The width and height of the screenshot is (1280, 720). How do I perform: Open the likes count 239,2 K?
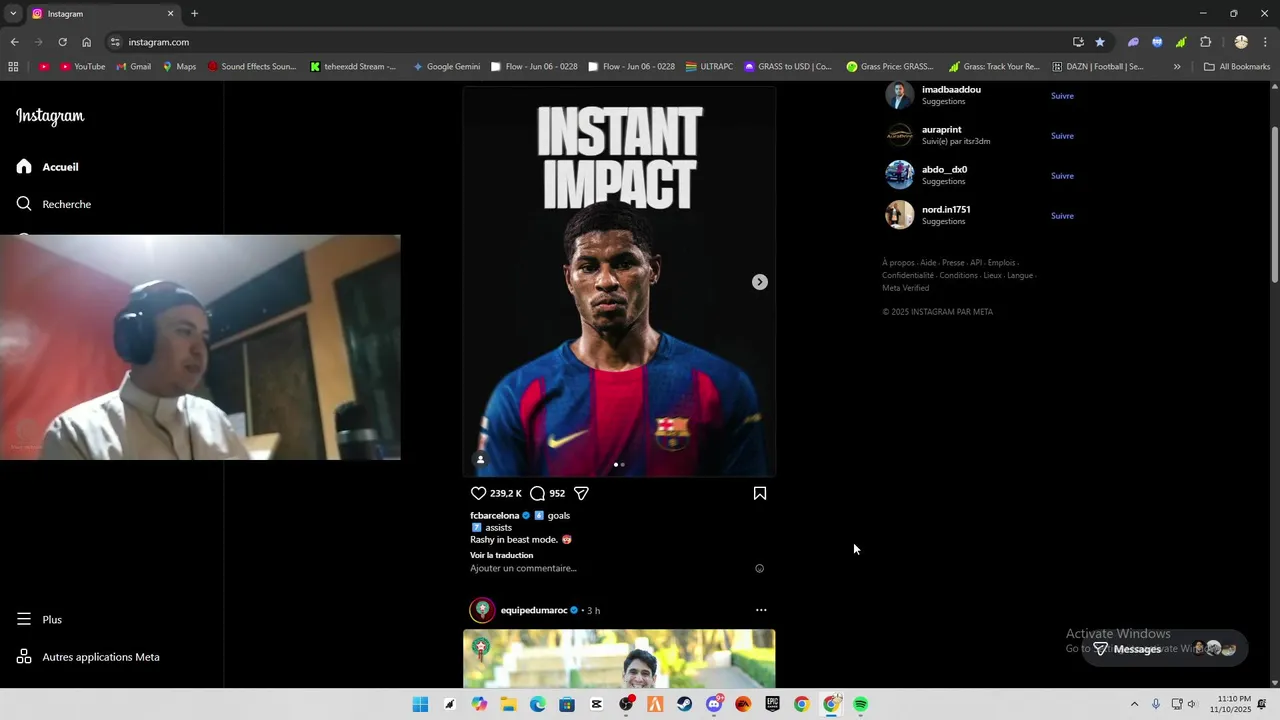[x=506, y=493]
